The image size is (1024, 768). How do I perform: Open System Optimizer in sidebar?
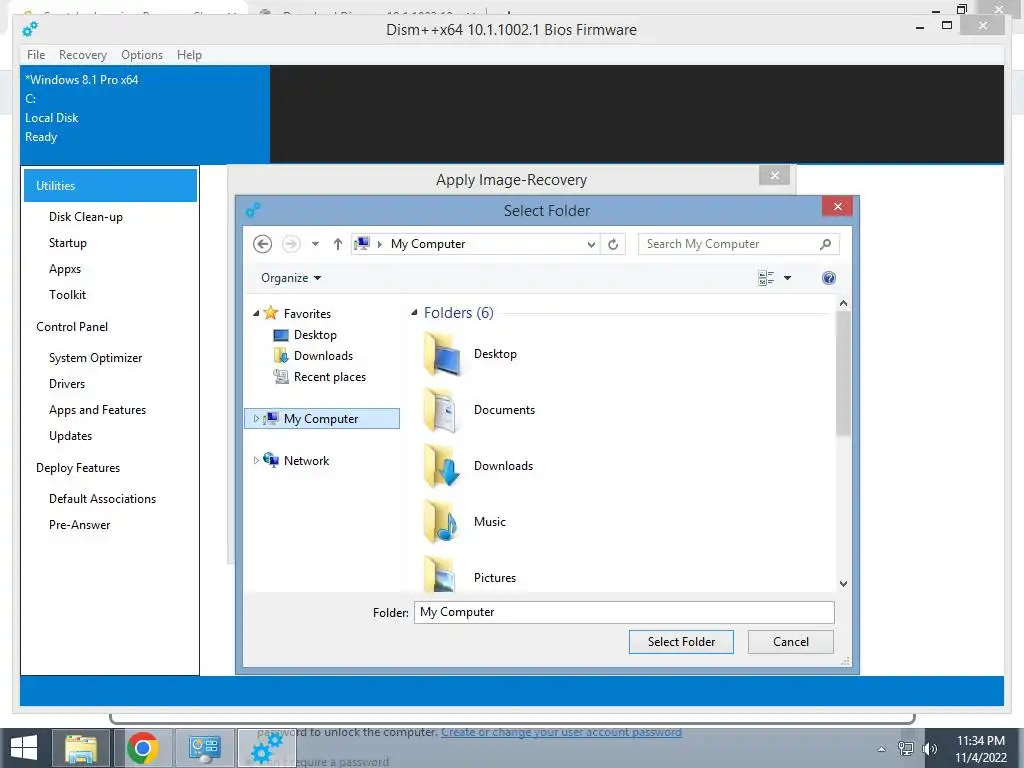[95, 358]
